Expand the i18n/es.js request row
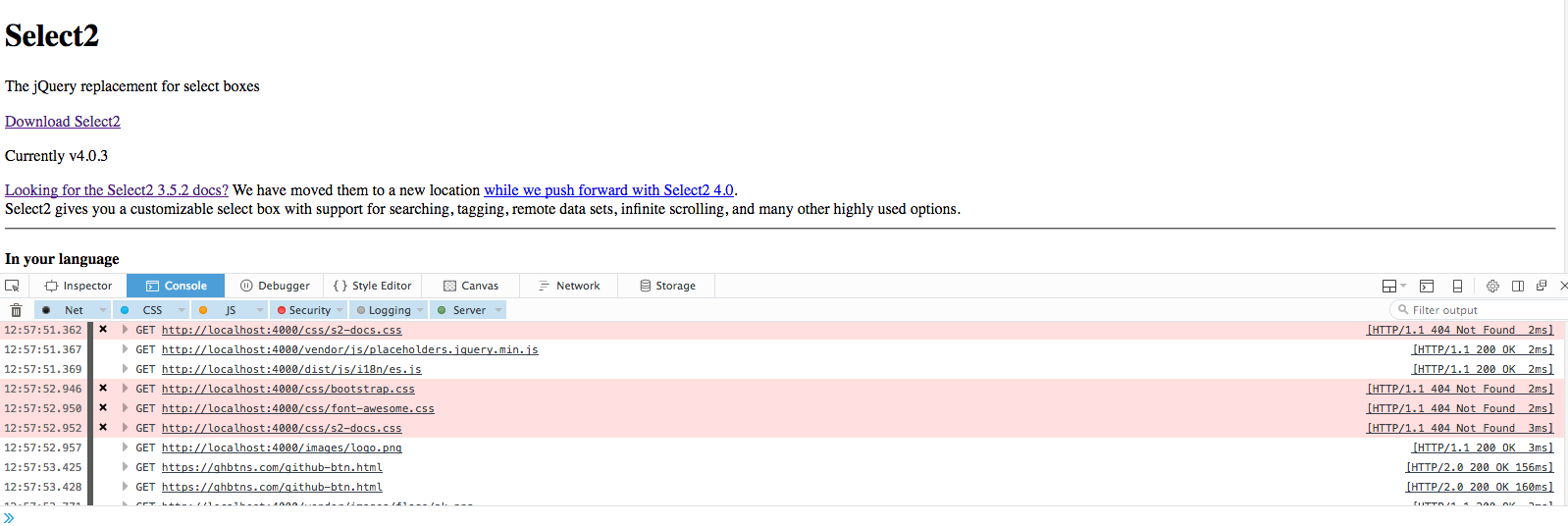Screen dimensions: 1568x526 pyautogui.click(x=125, y=369)
